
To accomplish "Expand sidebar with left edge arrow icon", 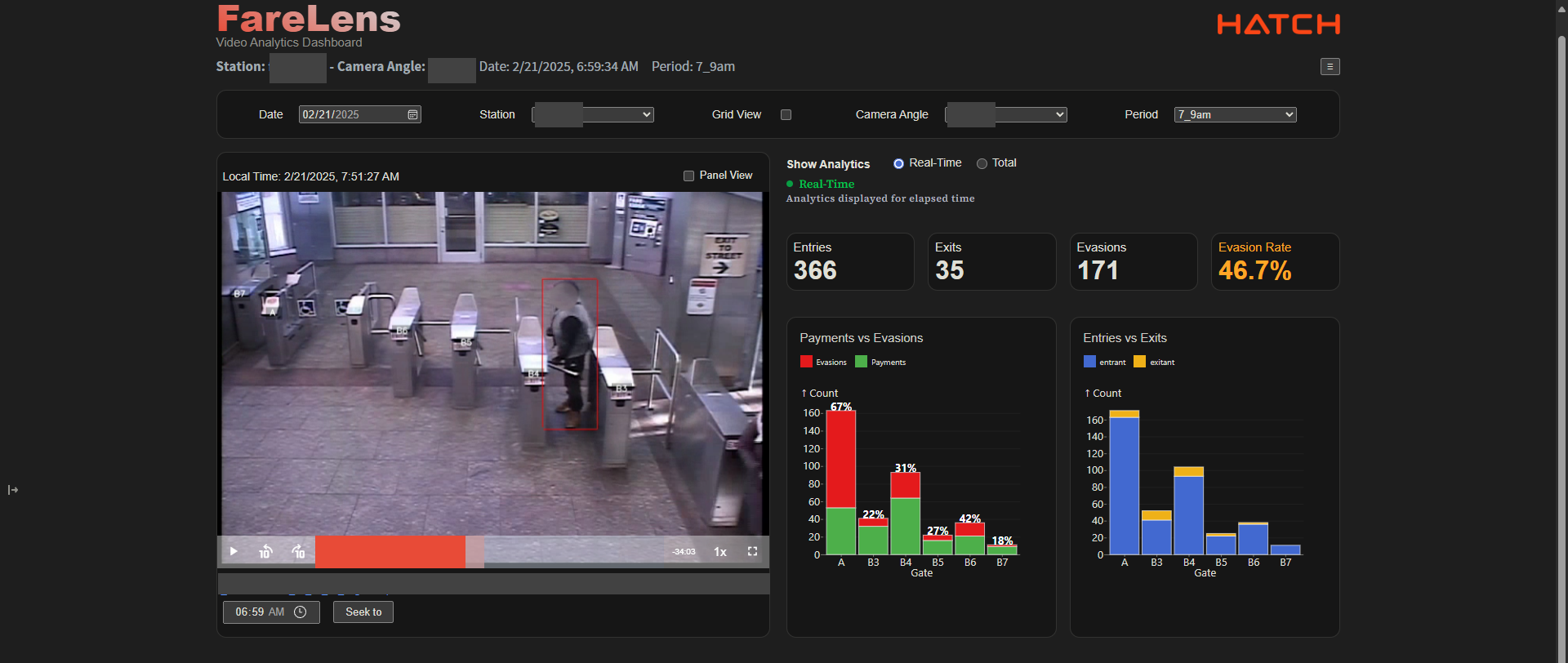I will (x=13, y=490).
